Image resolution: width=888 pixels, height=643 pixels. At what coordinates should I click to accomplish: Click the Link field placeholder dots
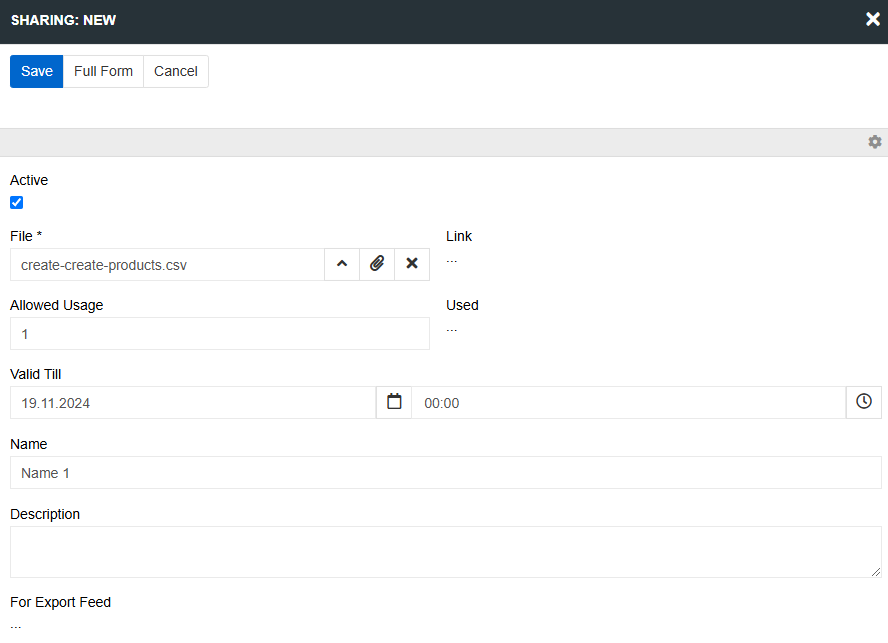[451, 259]
